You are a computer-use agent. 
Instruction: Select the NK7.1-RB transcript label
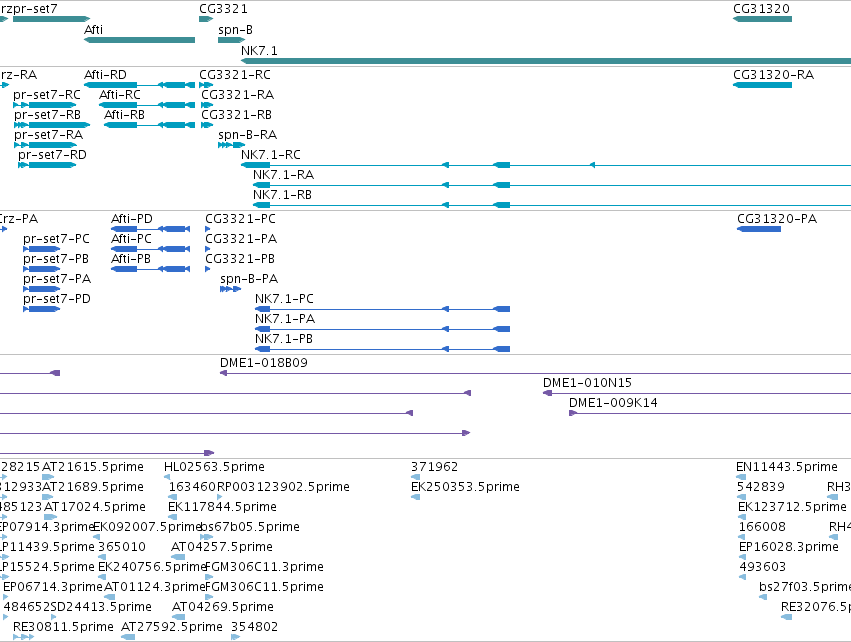282,195
